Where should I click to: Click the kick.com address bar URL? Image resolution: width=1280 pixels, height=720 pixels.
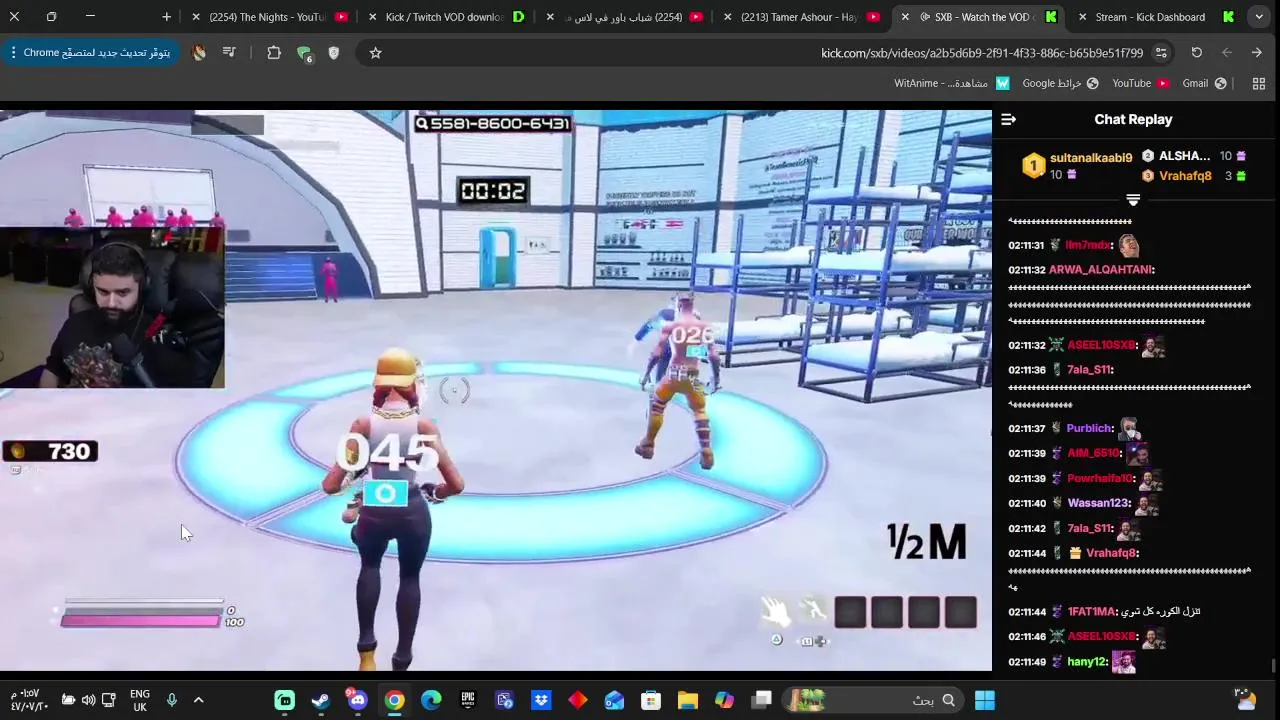pos(982,53)
